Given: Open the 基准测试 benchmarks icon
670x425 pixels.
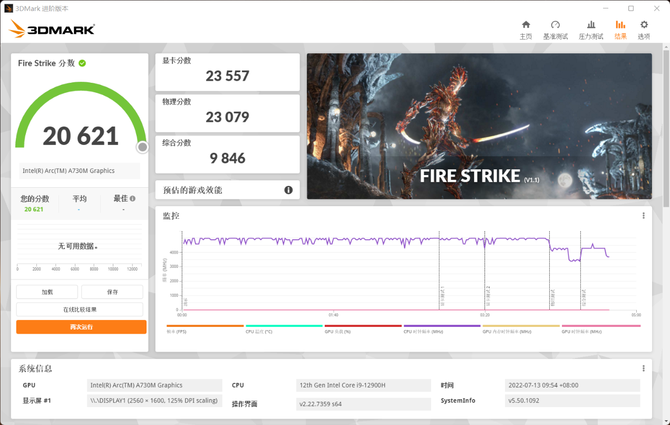Looking at the screenshot, I should coord(555,28).
